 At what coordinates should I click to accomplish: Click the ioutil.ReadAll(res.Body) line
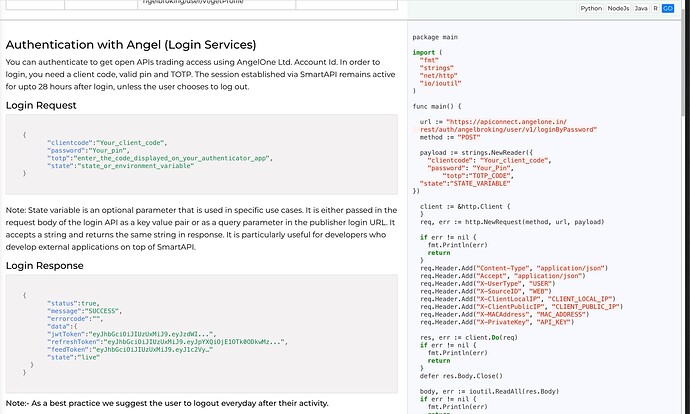click(x=489, y=391)
